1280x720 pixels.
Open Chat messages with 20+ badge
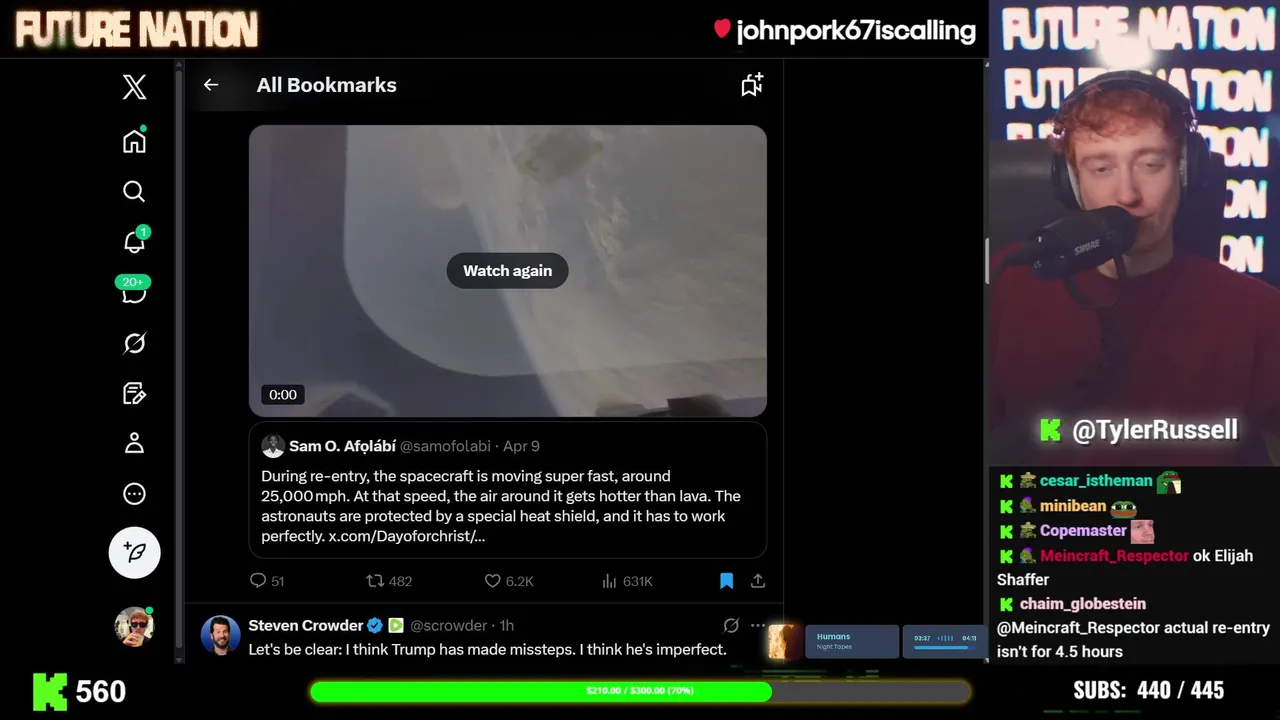pos(134,291)
